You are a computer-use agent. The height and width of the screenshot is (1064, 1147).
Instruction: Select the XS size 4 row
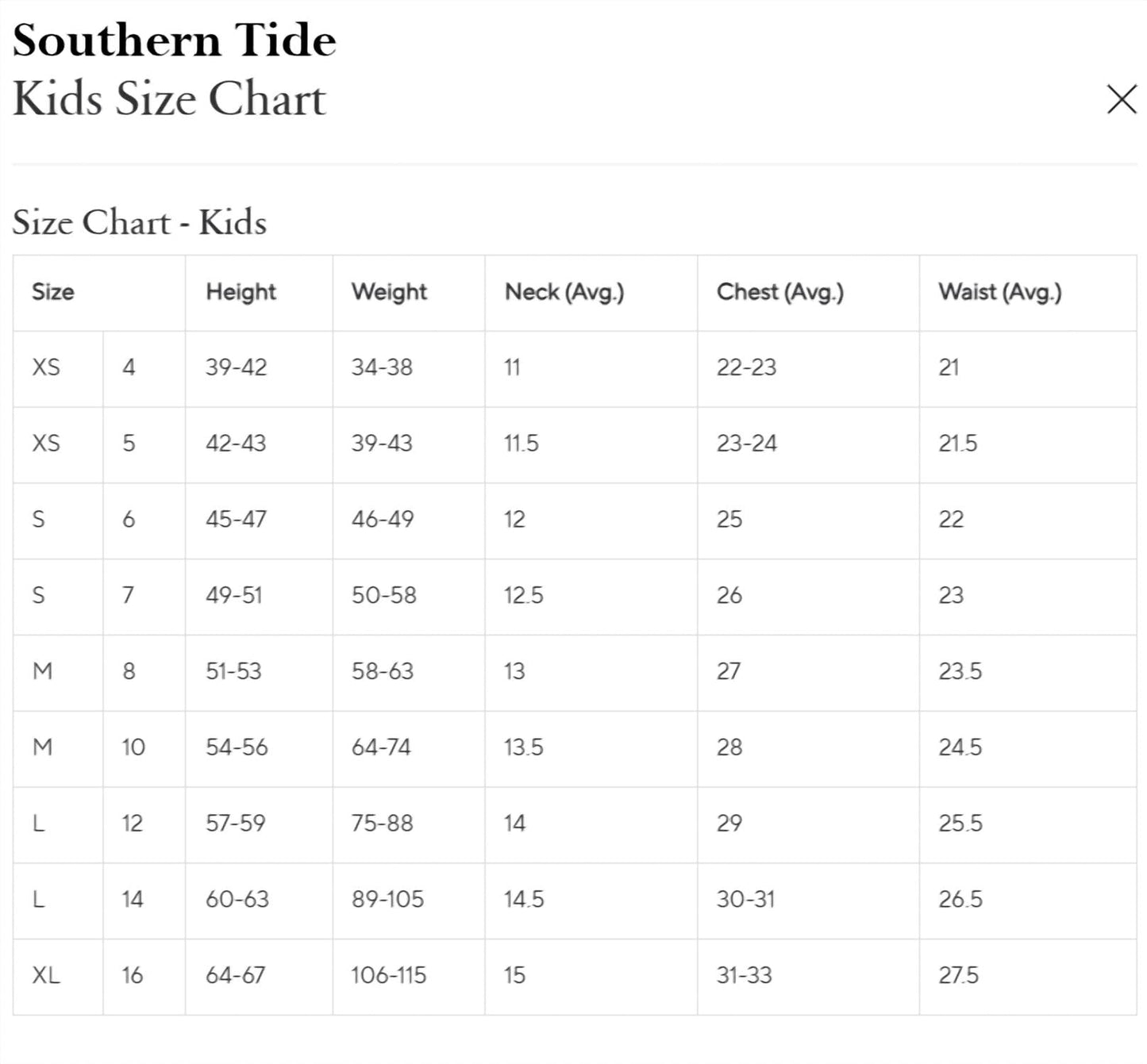point(48,368)
